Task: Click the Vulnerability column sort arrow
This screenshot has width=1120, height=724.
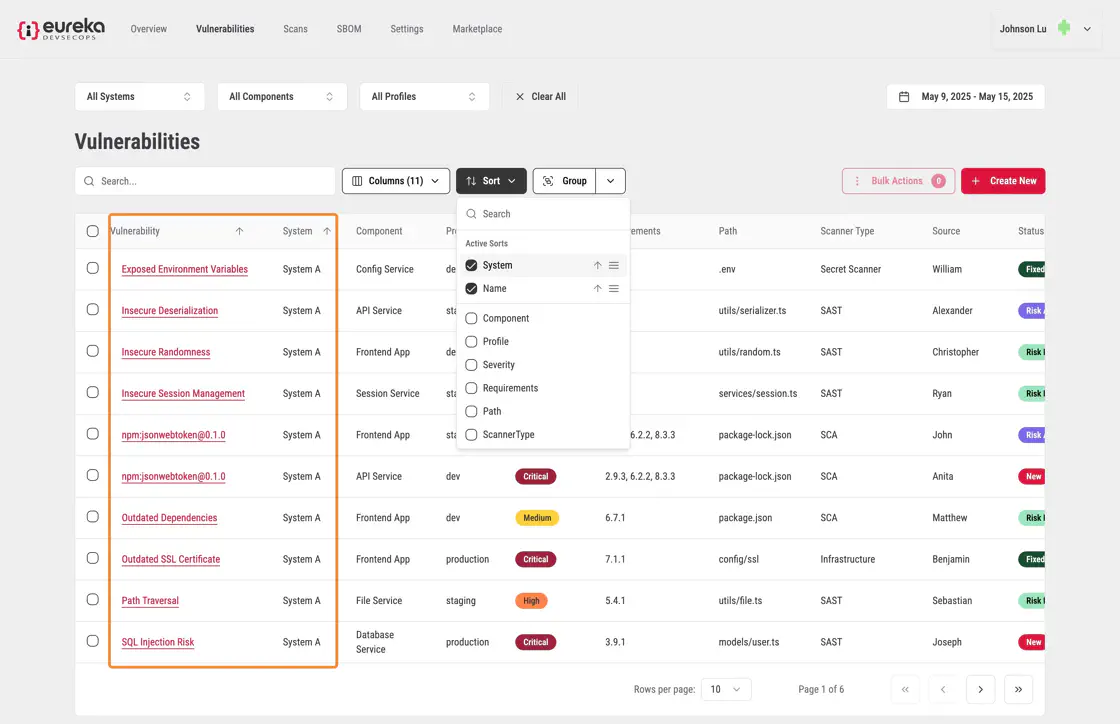Action: point(239,231)
